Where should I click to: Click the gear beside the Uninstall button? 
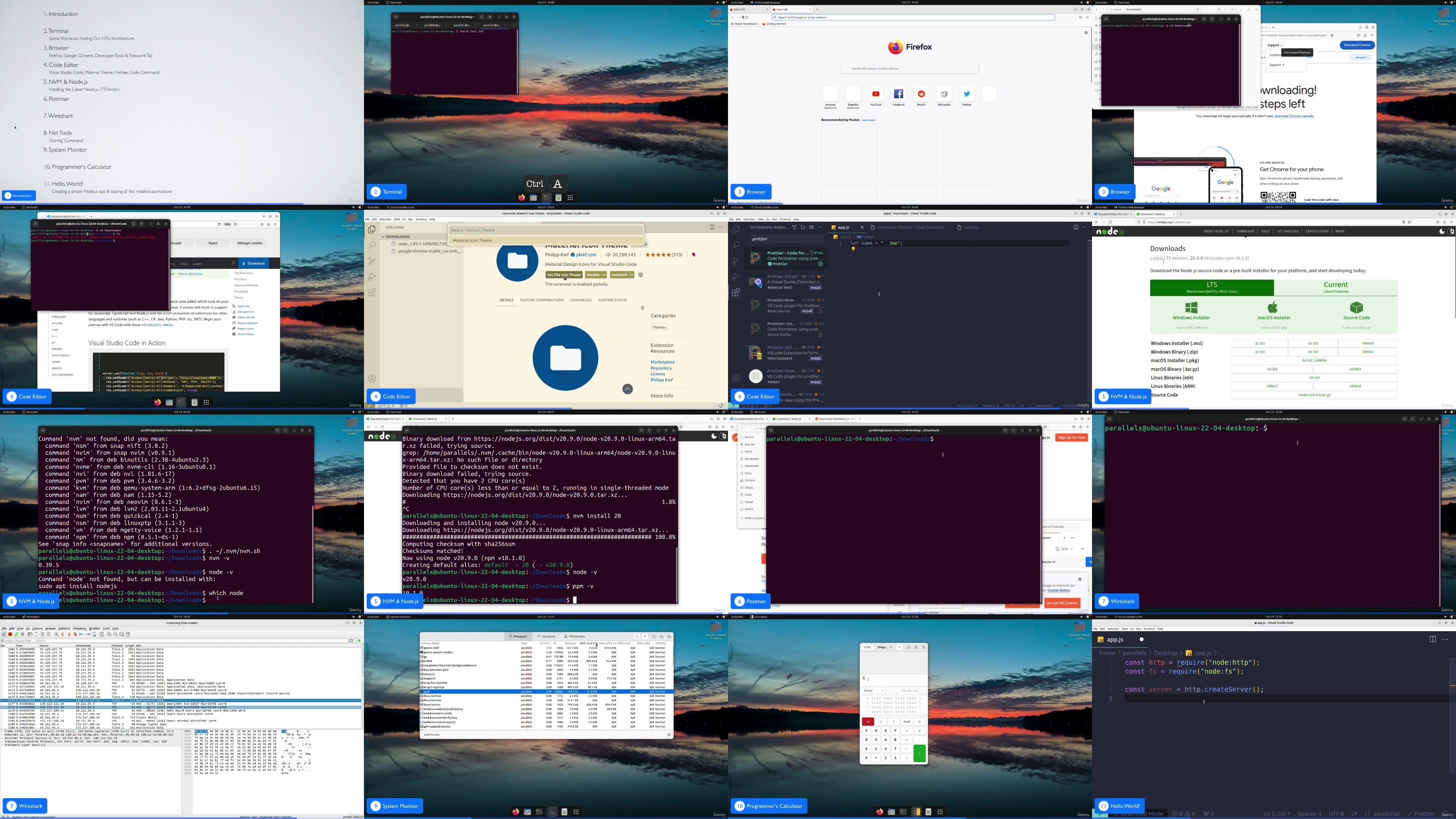pyautogui.click(x=641, y=275)
